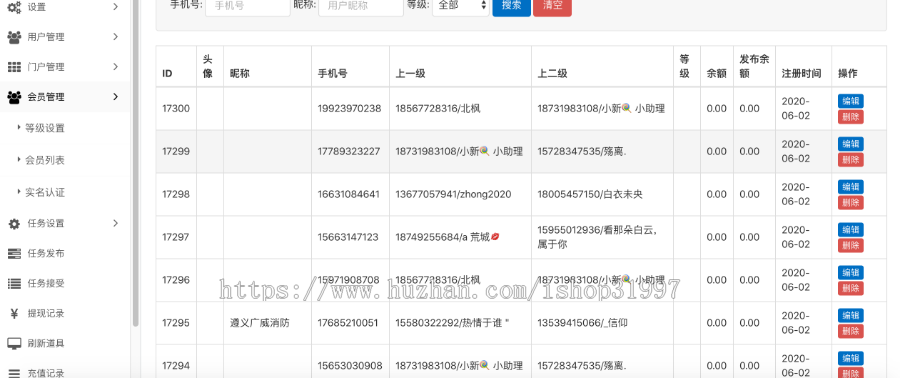
Task: Click phone number 15653030908
Action: point(350,366)
